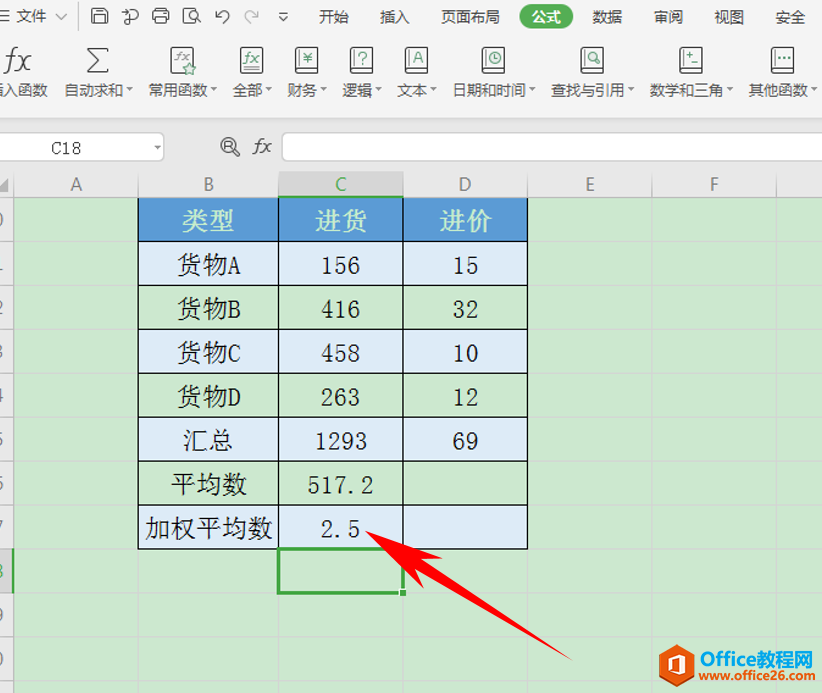This screenshot has height=693, width=822.
Task: Switch to the 插入 tab
Action: point(394,17)
